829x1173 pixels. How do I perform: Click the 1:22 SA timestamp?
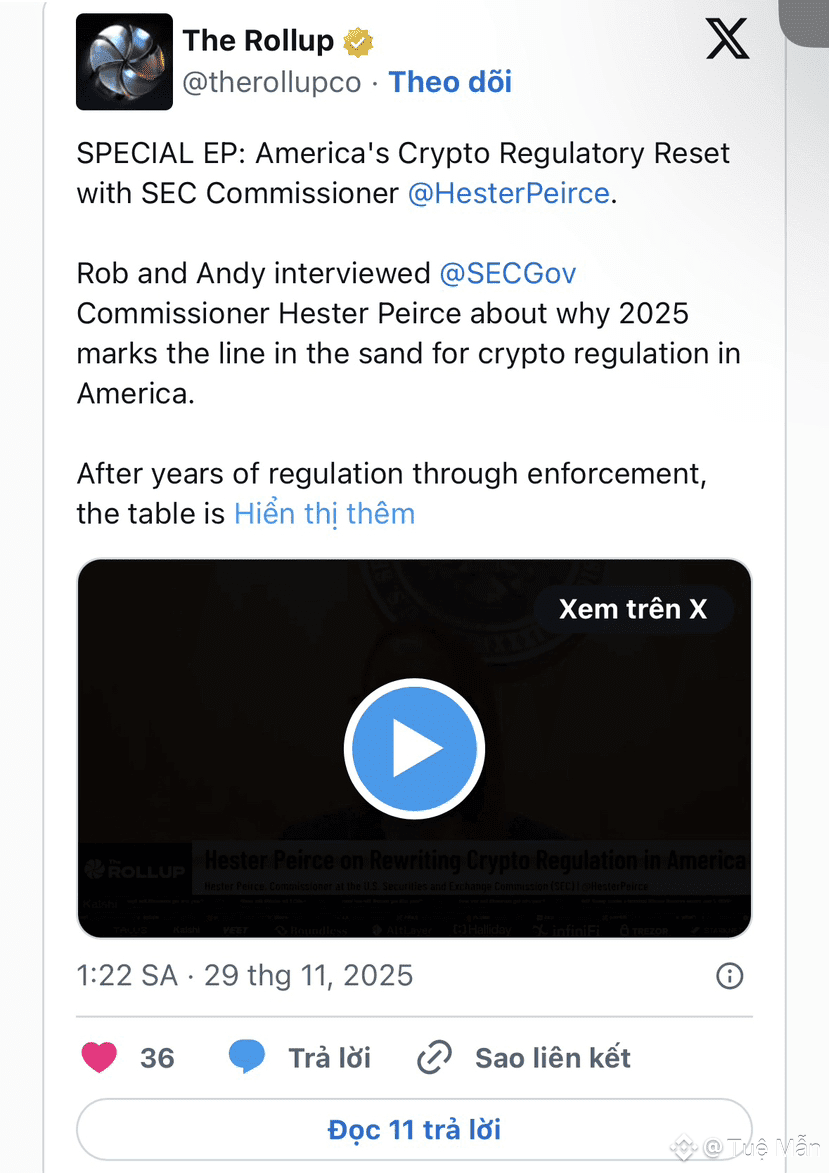127,976
